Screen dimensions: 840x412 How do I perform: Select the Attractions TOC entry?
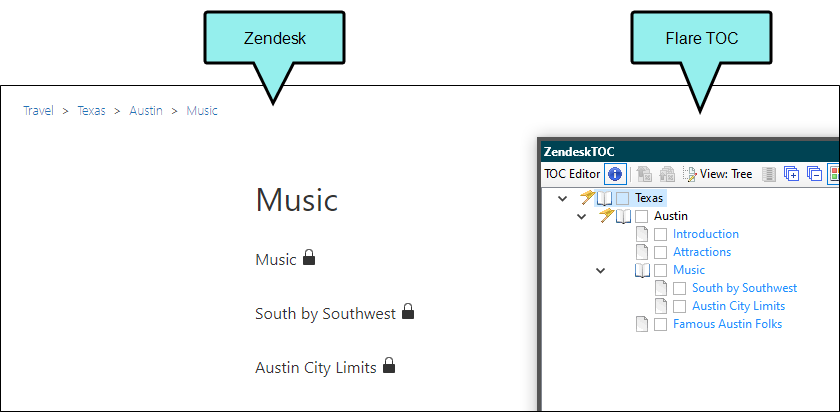pos(702,252)
